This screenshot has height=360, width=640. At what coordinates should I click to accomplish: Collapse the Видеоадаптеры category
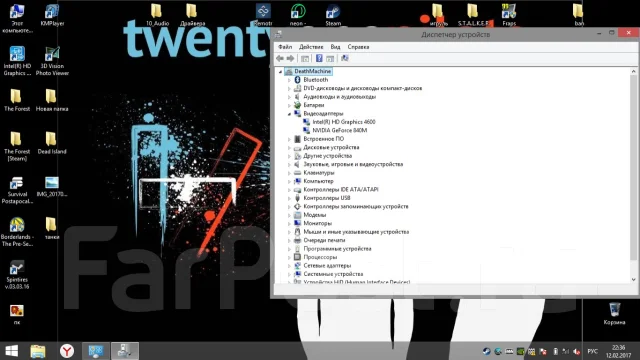pos(289,114)
